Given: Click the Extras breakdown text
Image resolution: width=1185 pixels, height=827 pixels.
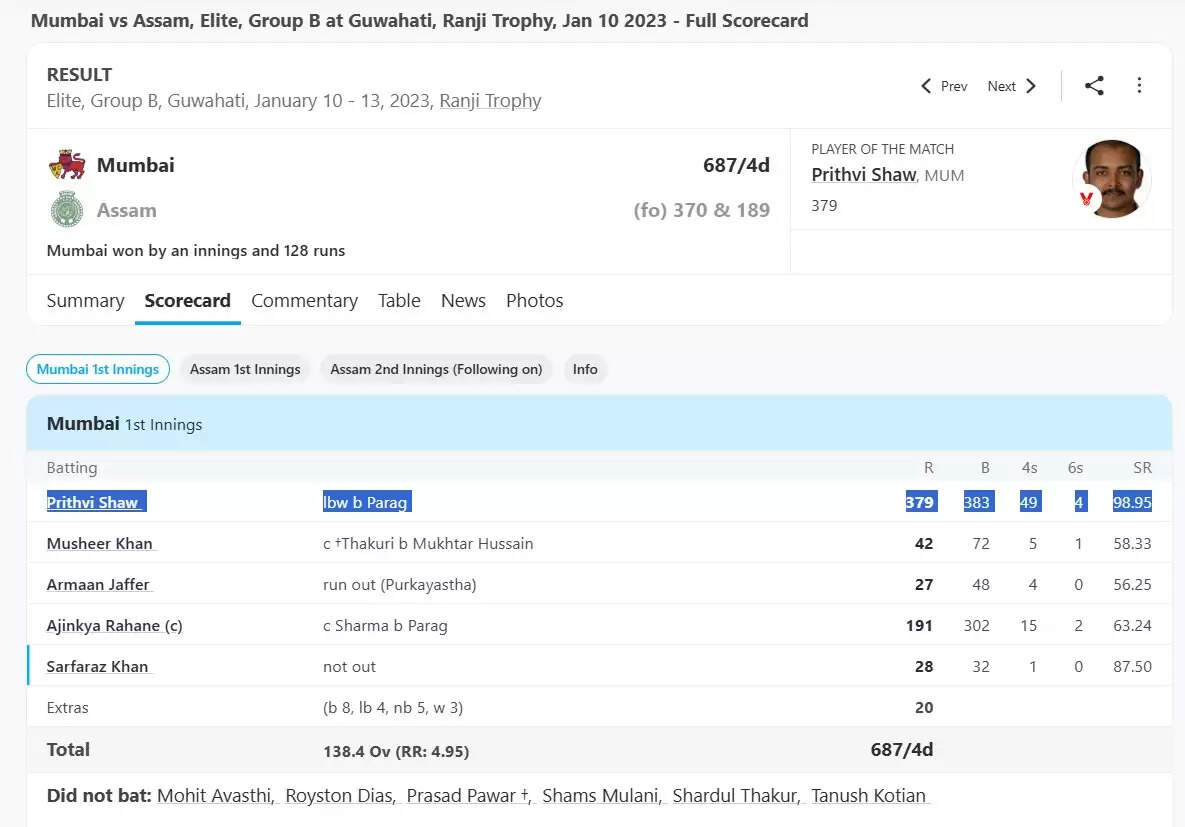Looking at the screenshot, I should (393, 708).
